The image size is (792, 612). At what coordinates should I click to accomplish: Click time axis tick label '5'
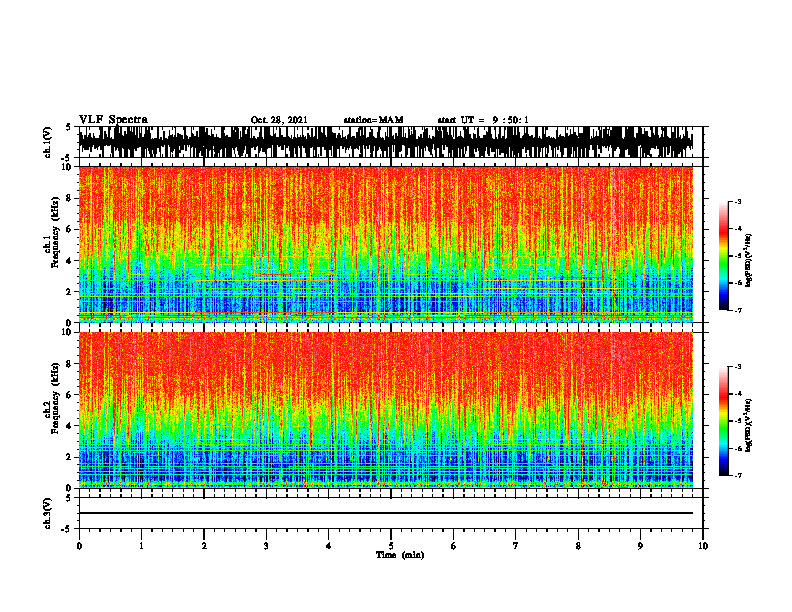[x=391, y=546]
